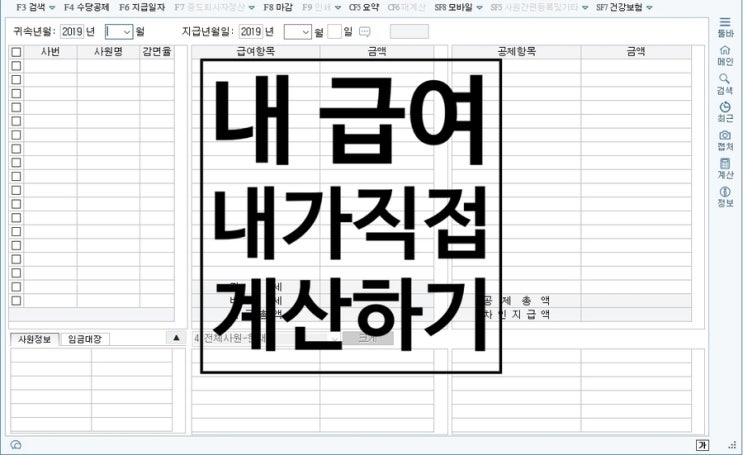The height and width of the screenshot is (455, 743).
Task: Expand the F3 검색 dropdown menu
Action: [52, 8]
